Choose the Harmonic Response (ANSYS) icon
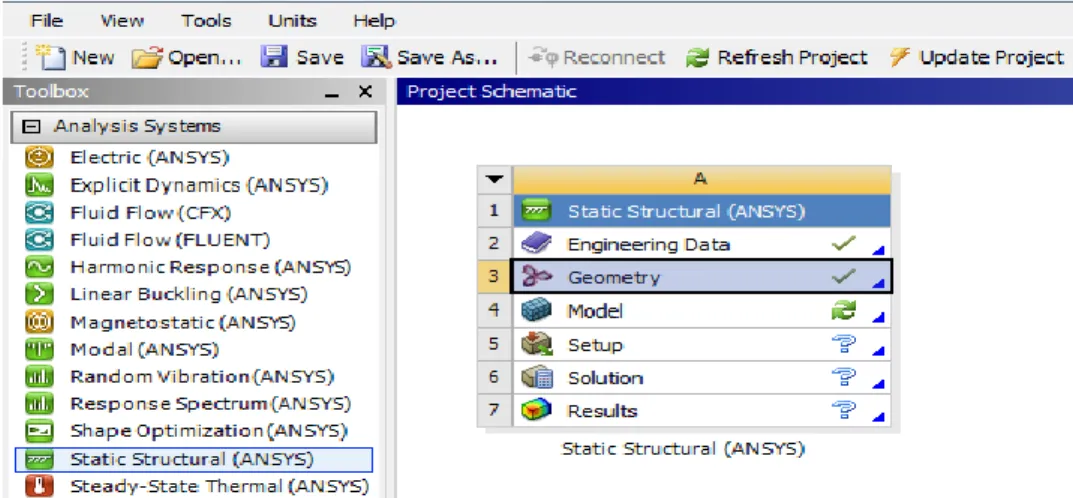 coord(35,267)
